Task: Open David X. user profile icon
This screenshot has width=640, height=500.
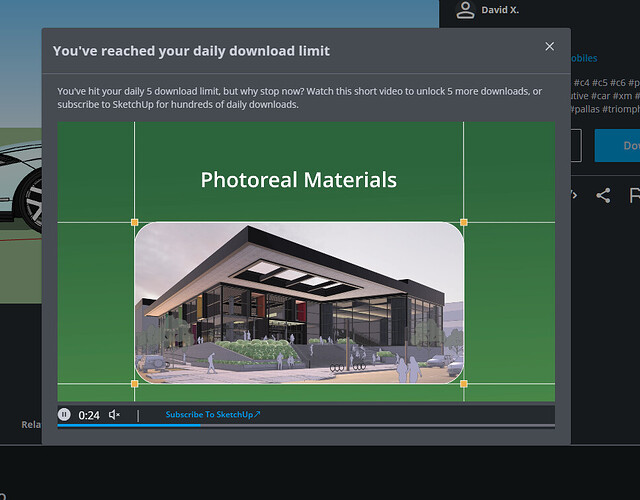Action: pyautogui.click(x=464, y=10)
